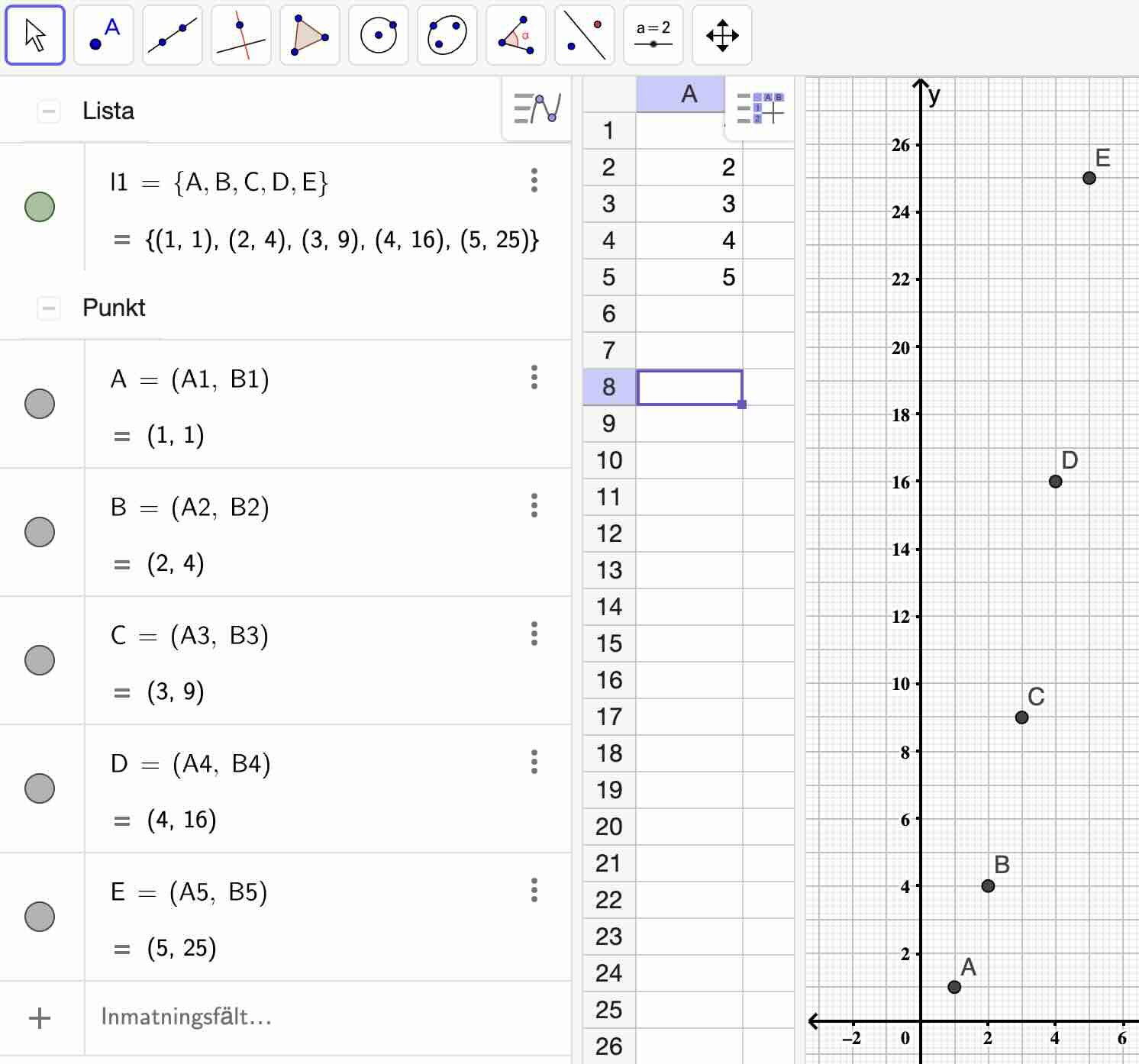Image resolution: width=1139 pixels, height=1064 pixels.
Task: Collapse the Punkt section
Action: click(x=49, y=308)
